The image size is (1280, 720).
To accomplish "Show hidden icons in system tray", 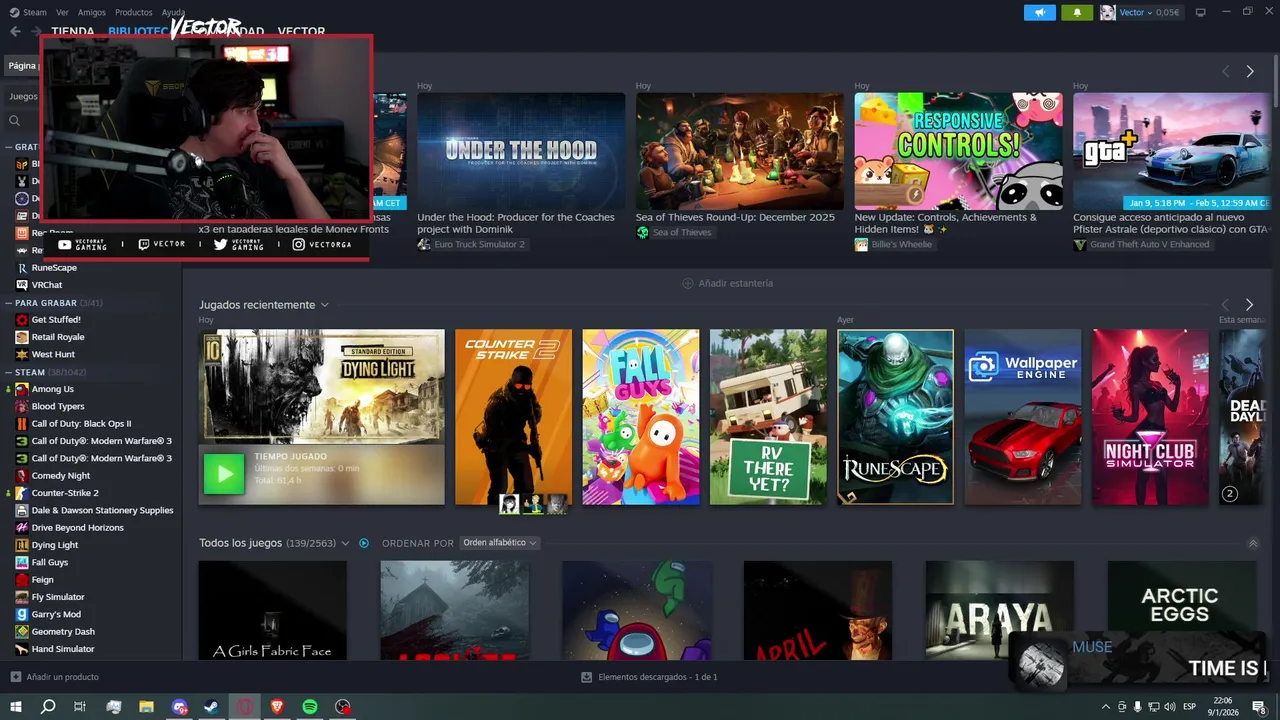I will (1105, 707).
